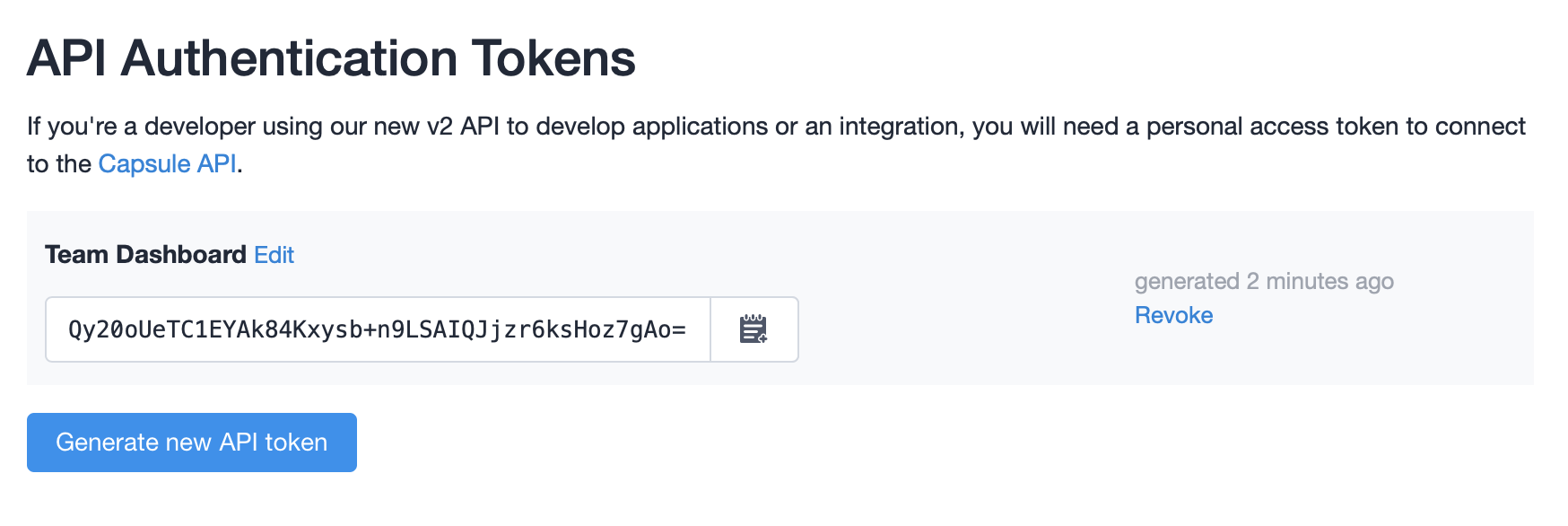
Task: Generate new API token
Action: coord(192,443)
